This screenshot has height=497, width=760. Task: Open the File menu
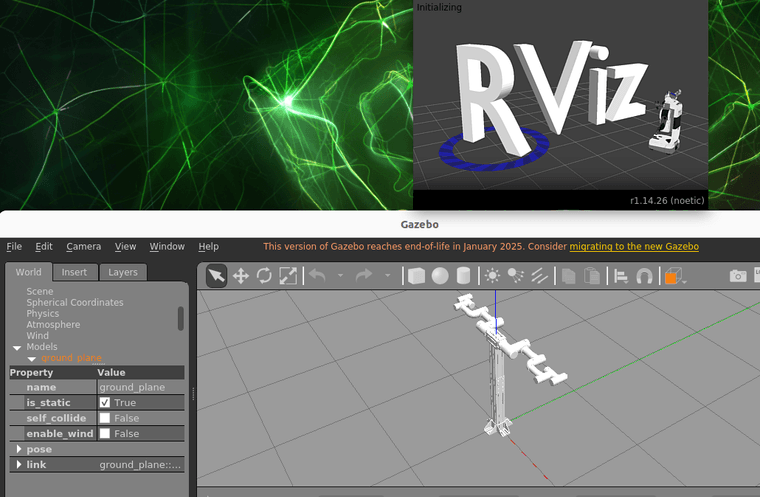pos(14,246)
